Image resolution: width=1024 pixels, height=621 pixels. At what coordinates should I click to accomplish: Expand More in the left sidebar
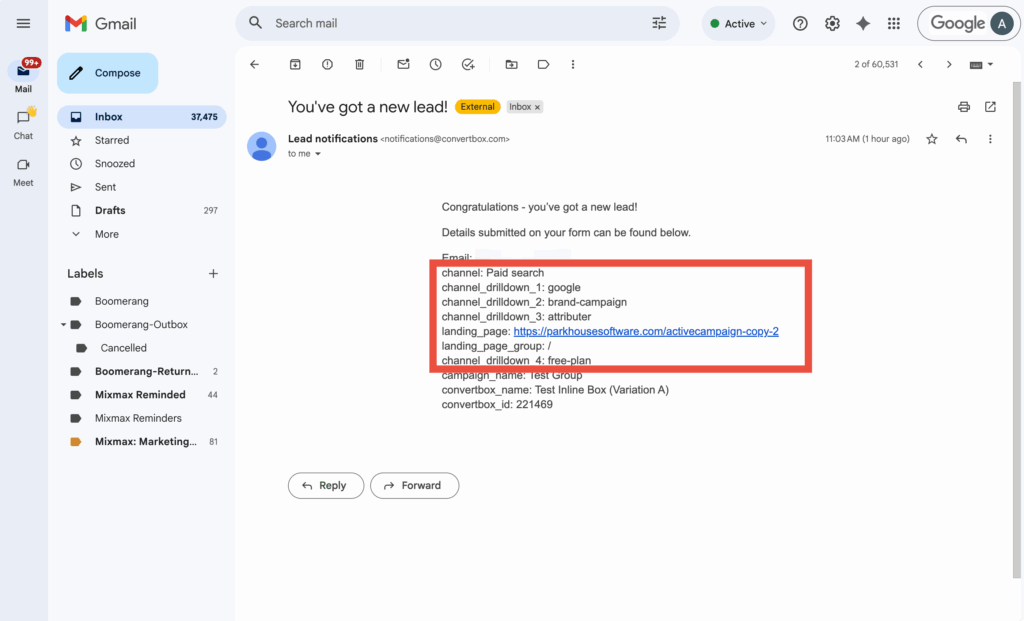click(x=106, y=234)
